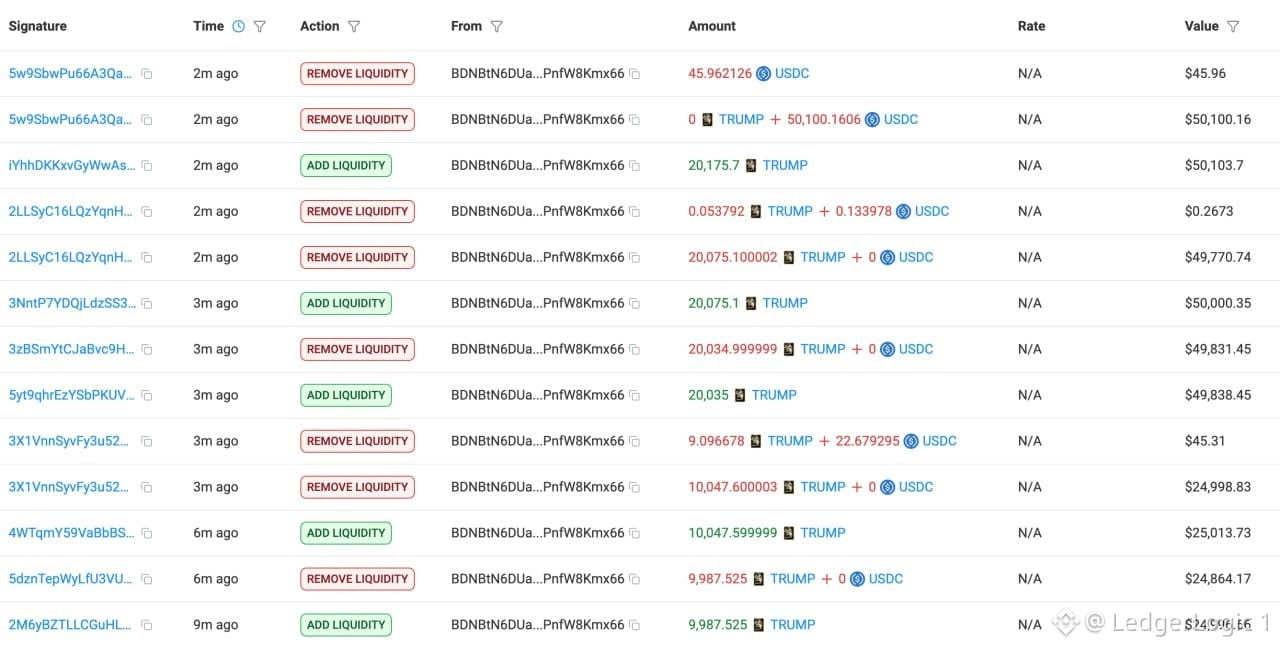Image resolution: width=1280 pixels, height=647 pixels.
Task: Click the From address in the $50,000.35 row
Action: (538, 304)
